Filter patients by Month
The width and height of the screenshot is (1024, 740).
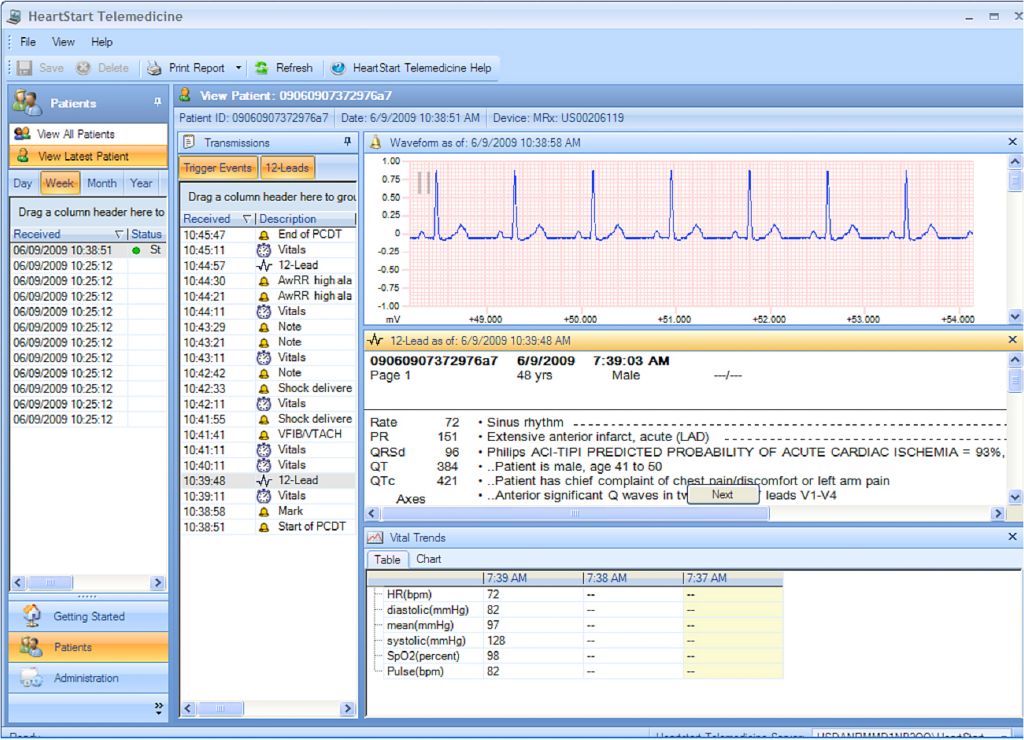[102, 184]
